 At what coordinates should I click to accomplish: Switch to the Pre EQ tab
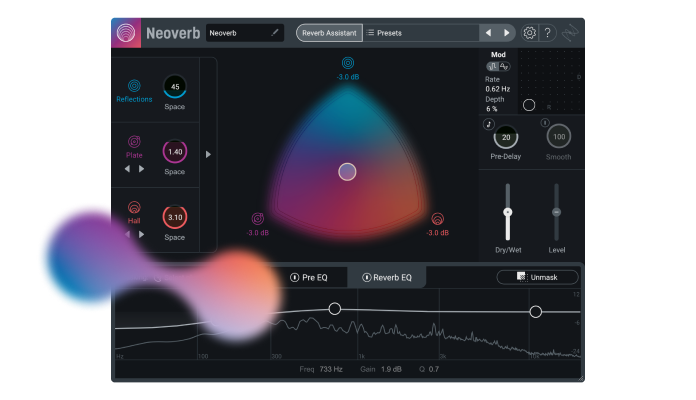coord(308,277)
